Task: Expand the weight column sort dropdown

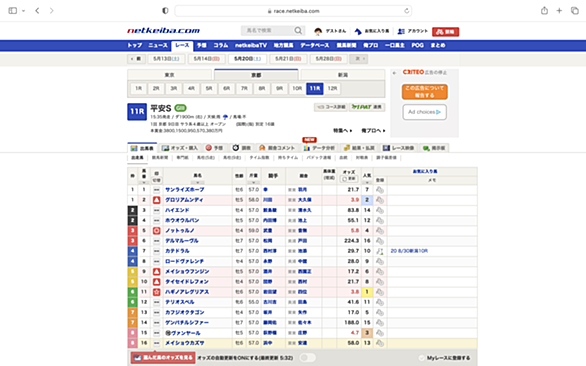Action: [253, 183]
